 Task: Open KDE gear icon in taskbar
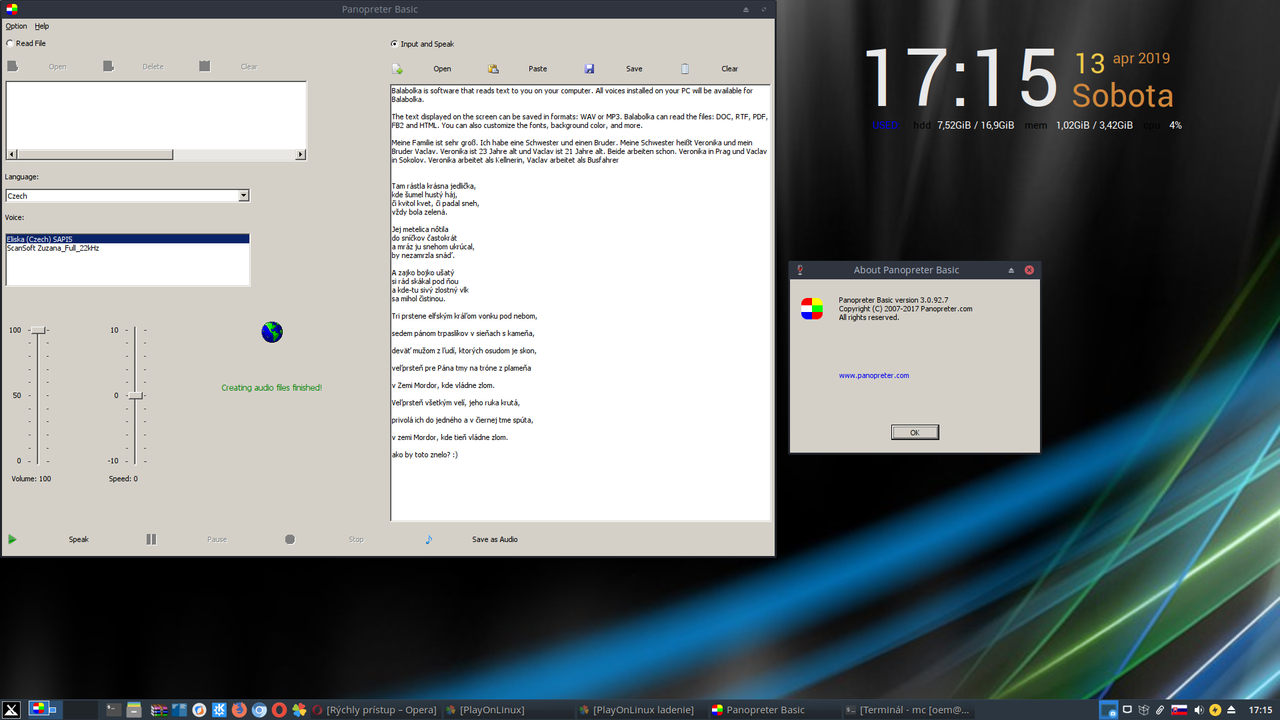pos(219,710)
